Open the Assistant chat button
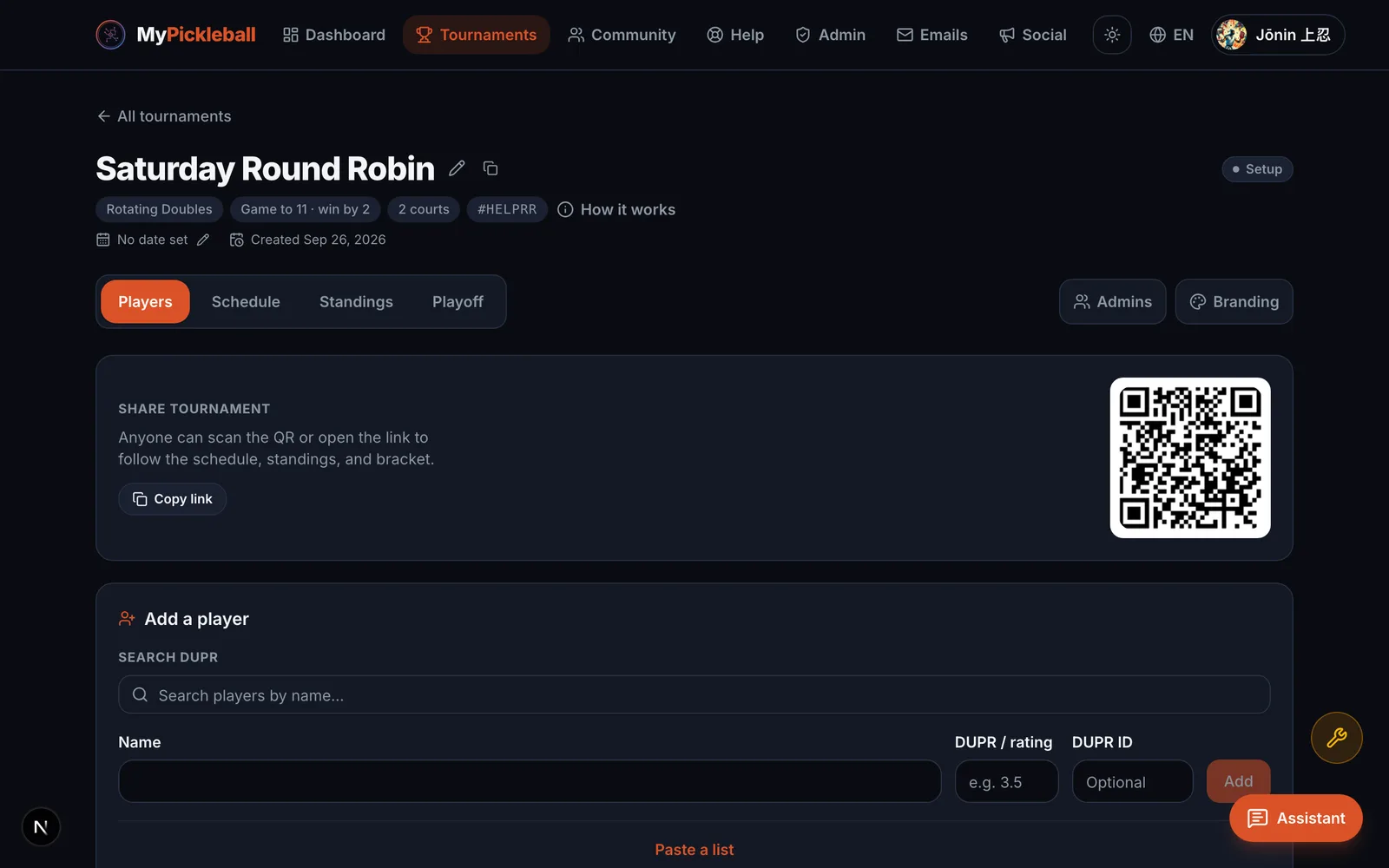Screen dimensions: 1389x868 [x=1295, y=818]
